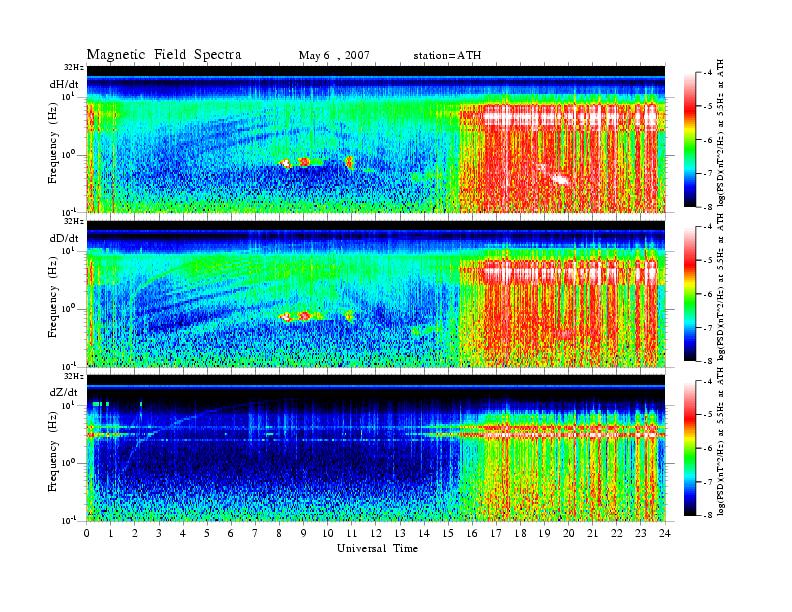The width and height of the screenshot is (792, 612).
Task: Click the color bar beside the dZ/dt panel
Action: (x=689, y=448)
